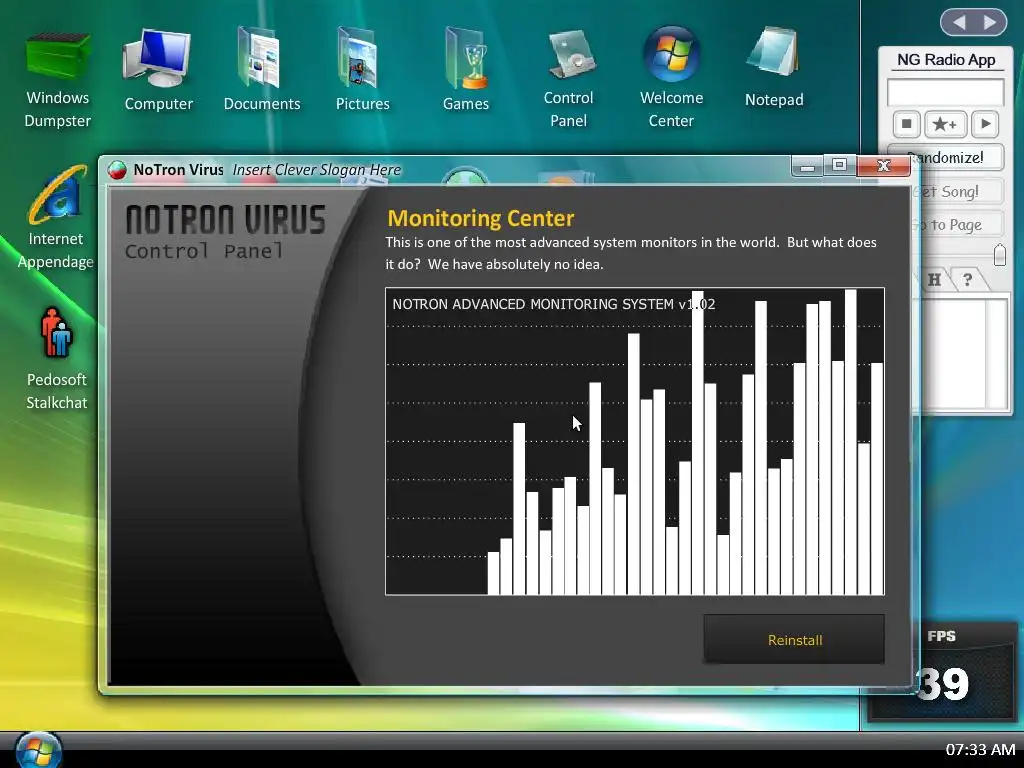Click the NG Radio volume slider handle

[999, 255]
